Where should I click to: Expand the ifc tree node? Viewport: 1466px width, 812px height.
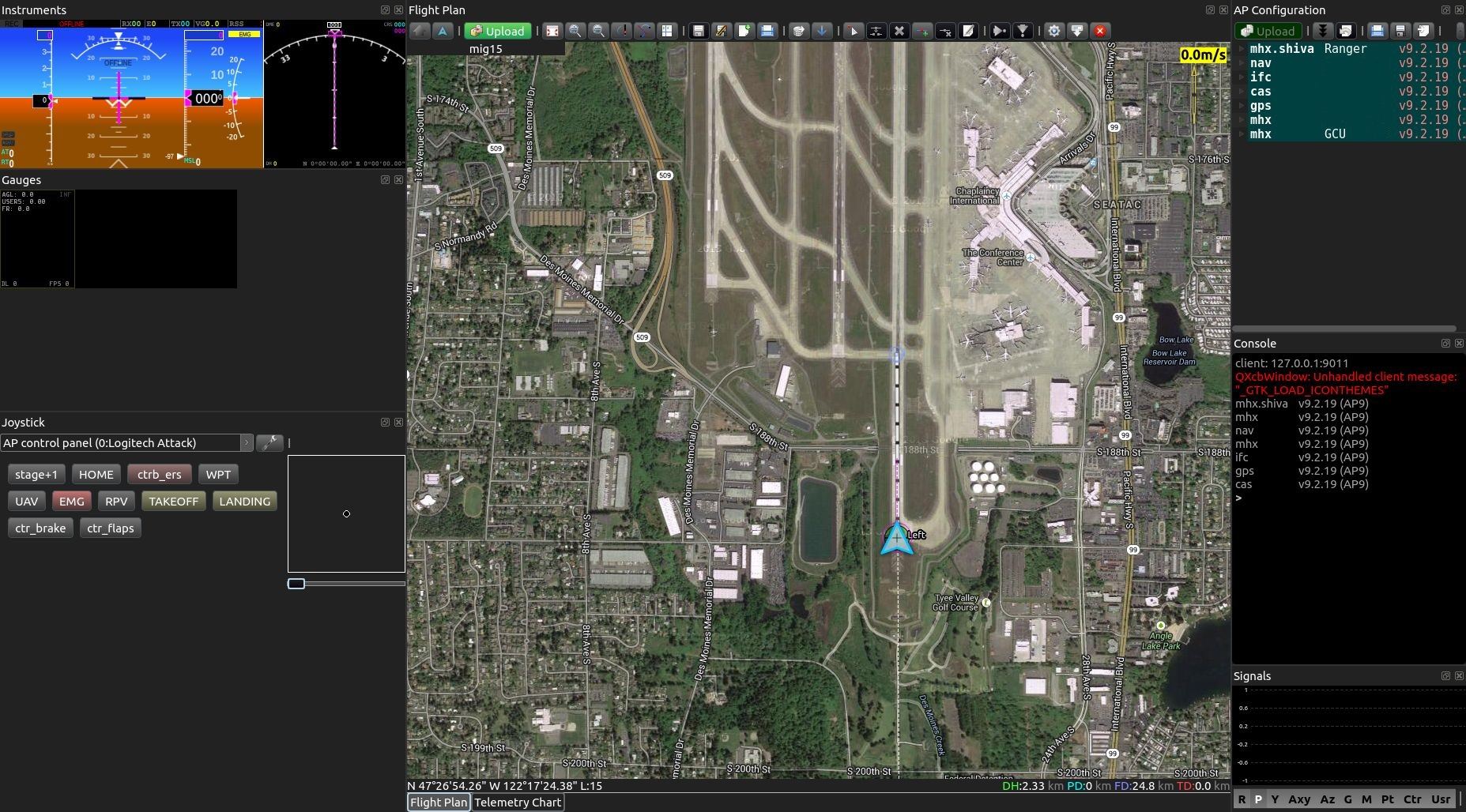click(1242, 77)
